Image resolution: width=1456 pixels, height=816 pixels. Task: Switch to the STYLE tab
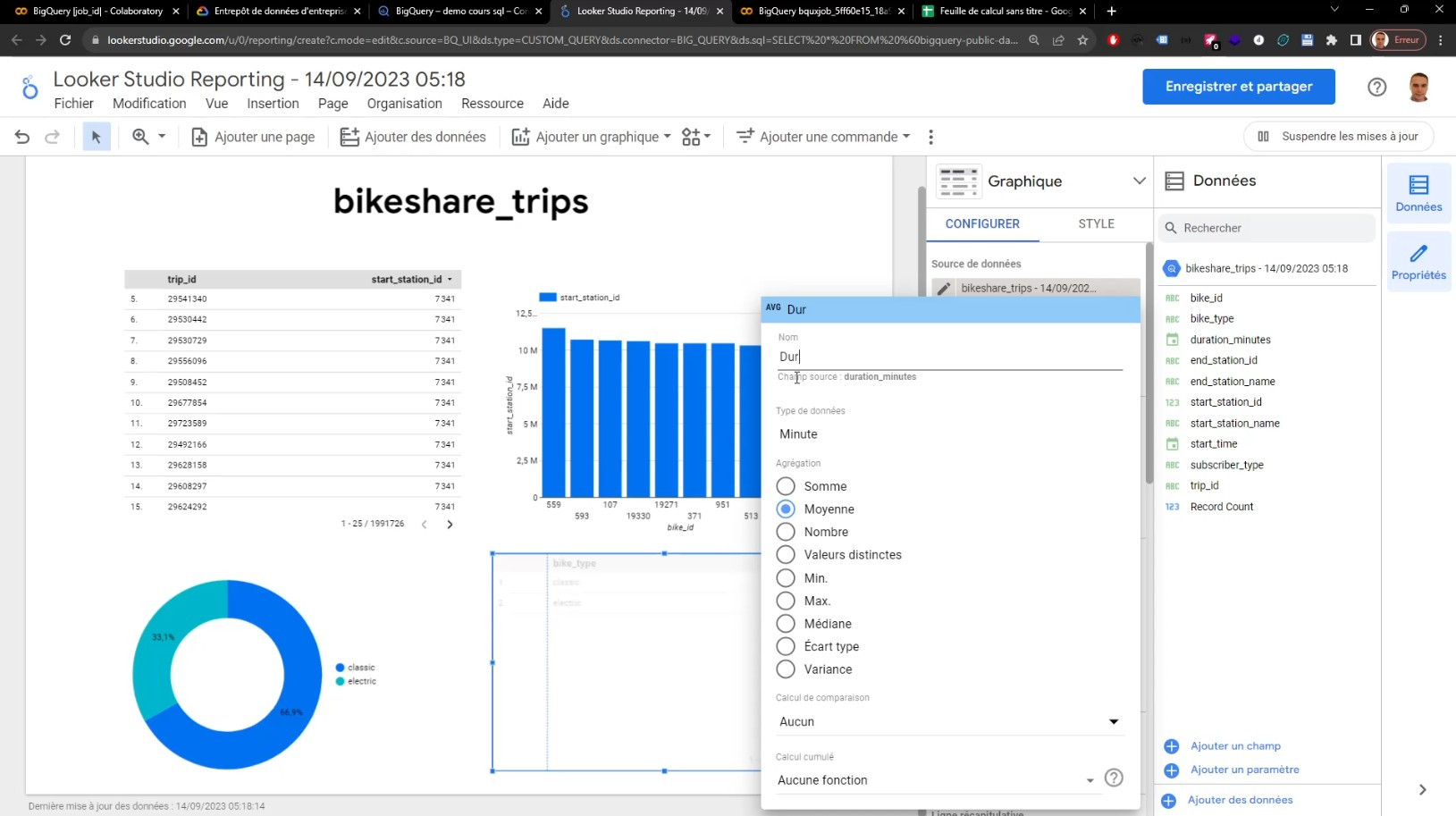[1096, 223]
